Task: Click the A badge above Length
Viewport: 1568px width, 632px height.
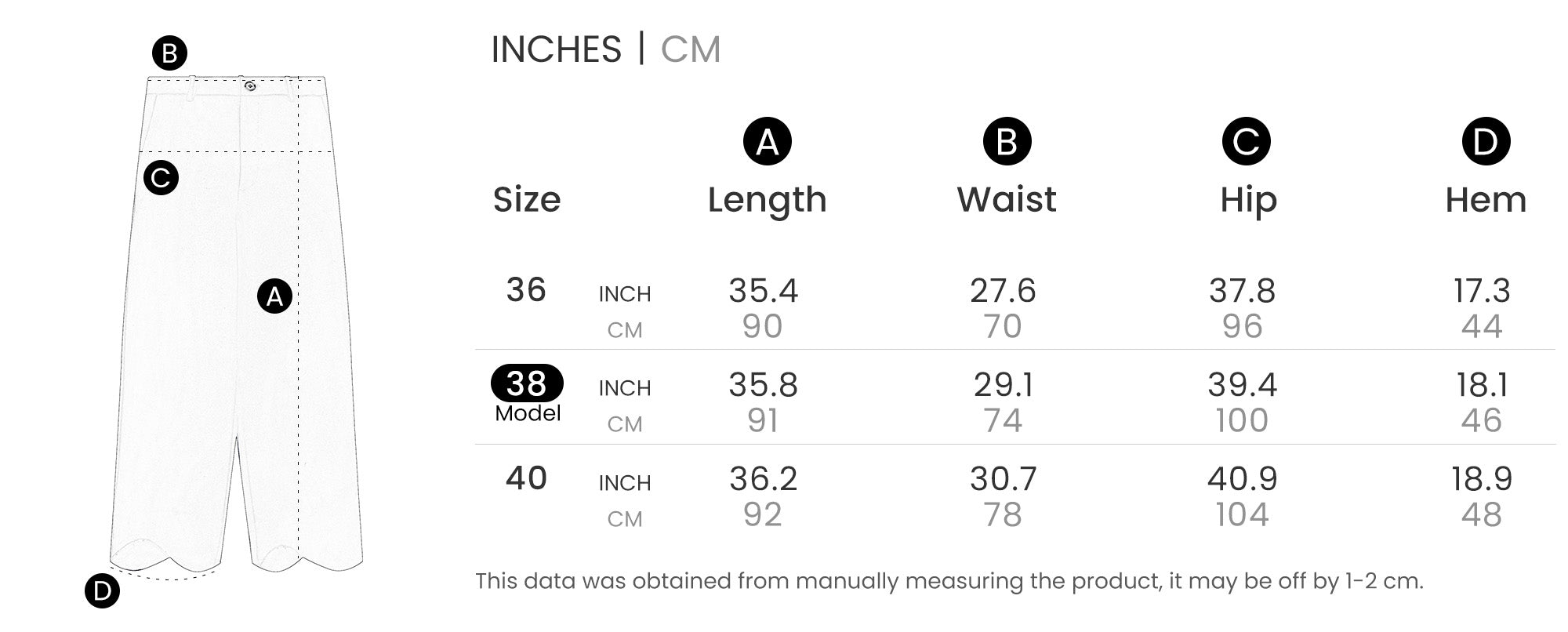Action: [x=767, y=142]
